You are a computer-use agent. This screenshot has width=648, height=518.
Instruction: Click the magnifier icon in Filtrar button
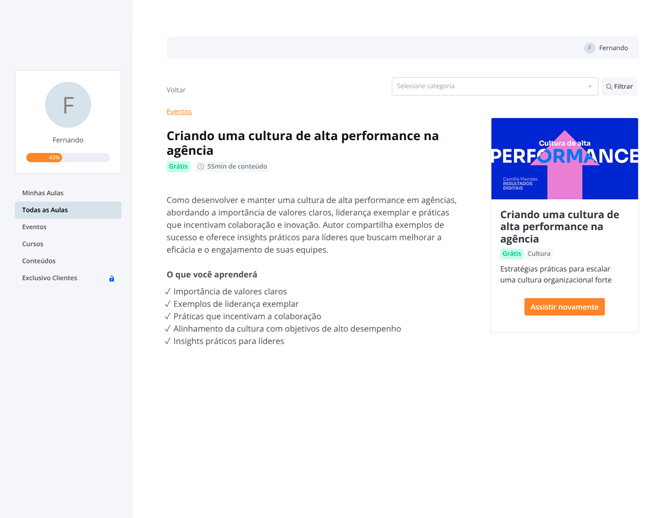point(609,87)
